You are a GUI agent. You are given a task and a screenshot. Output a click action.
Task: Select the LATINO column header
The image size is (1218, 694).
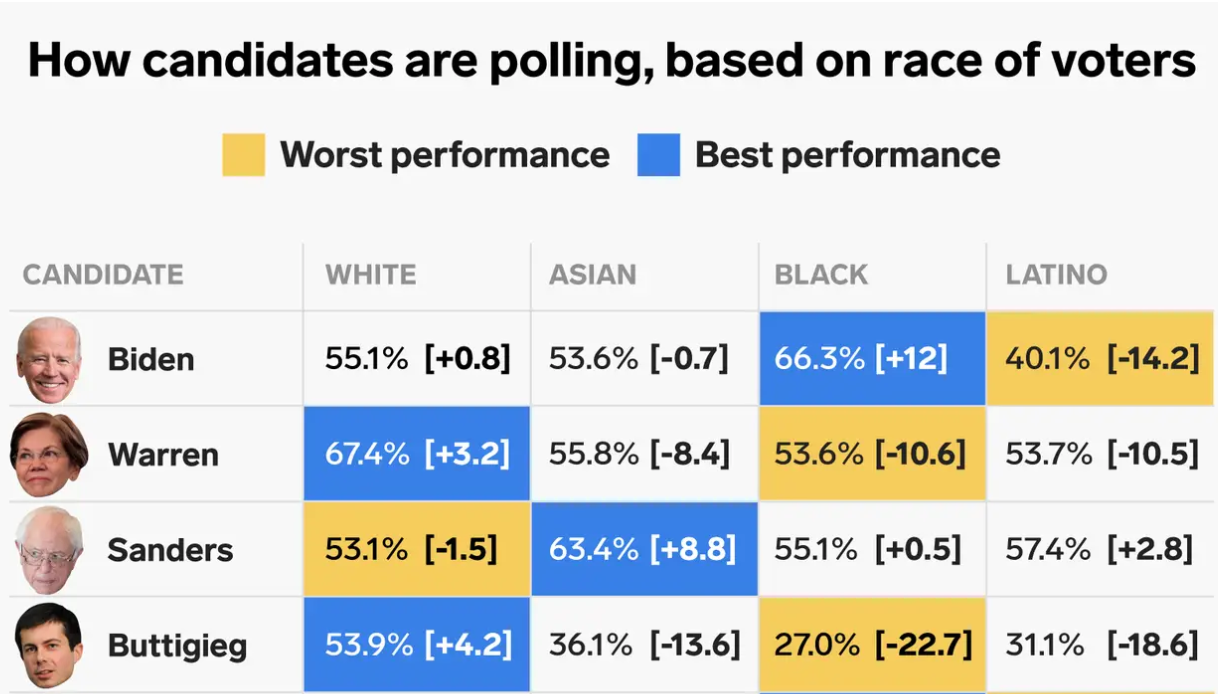(x=1056, y=275)
